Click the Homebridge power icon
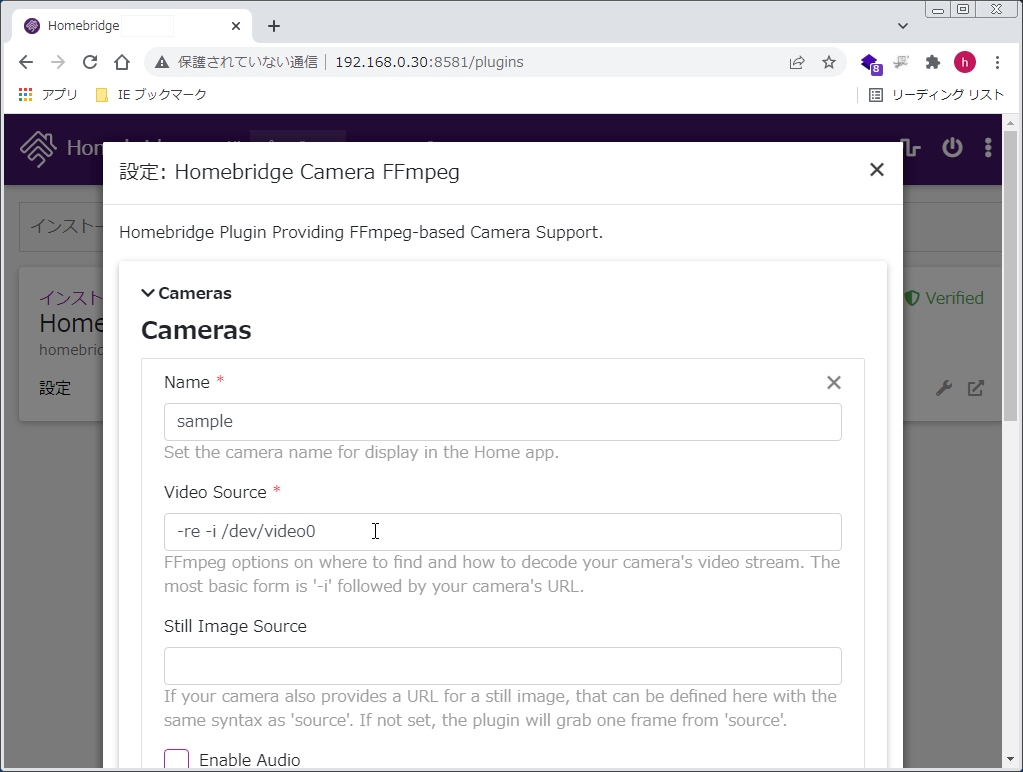 click(x=952, y=147)
